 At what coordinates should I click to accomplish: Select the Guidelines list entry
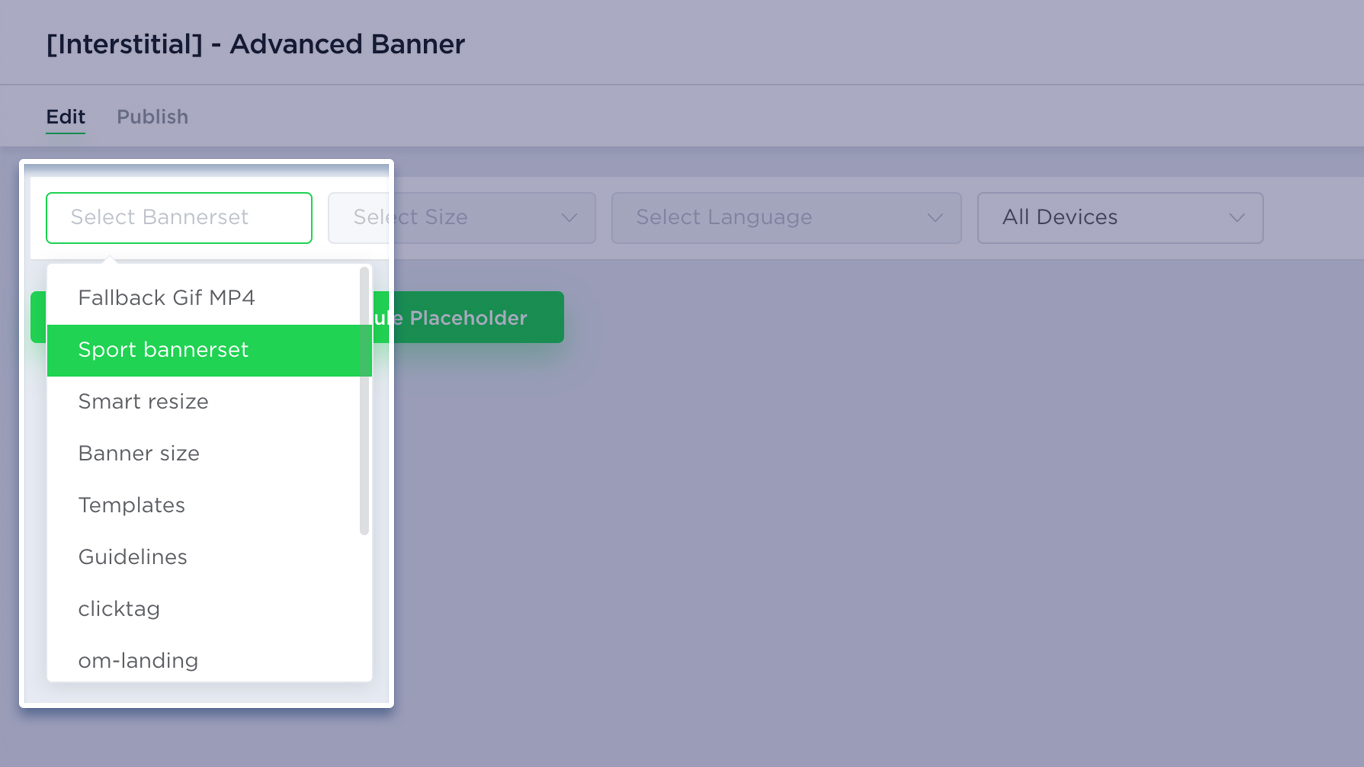tap(209, 558)
